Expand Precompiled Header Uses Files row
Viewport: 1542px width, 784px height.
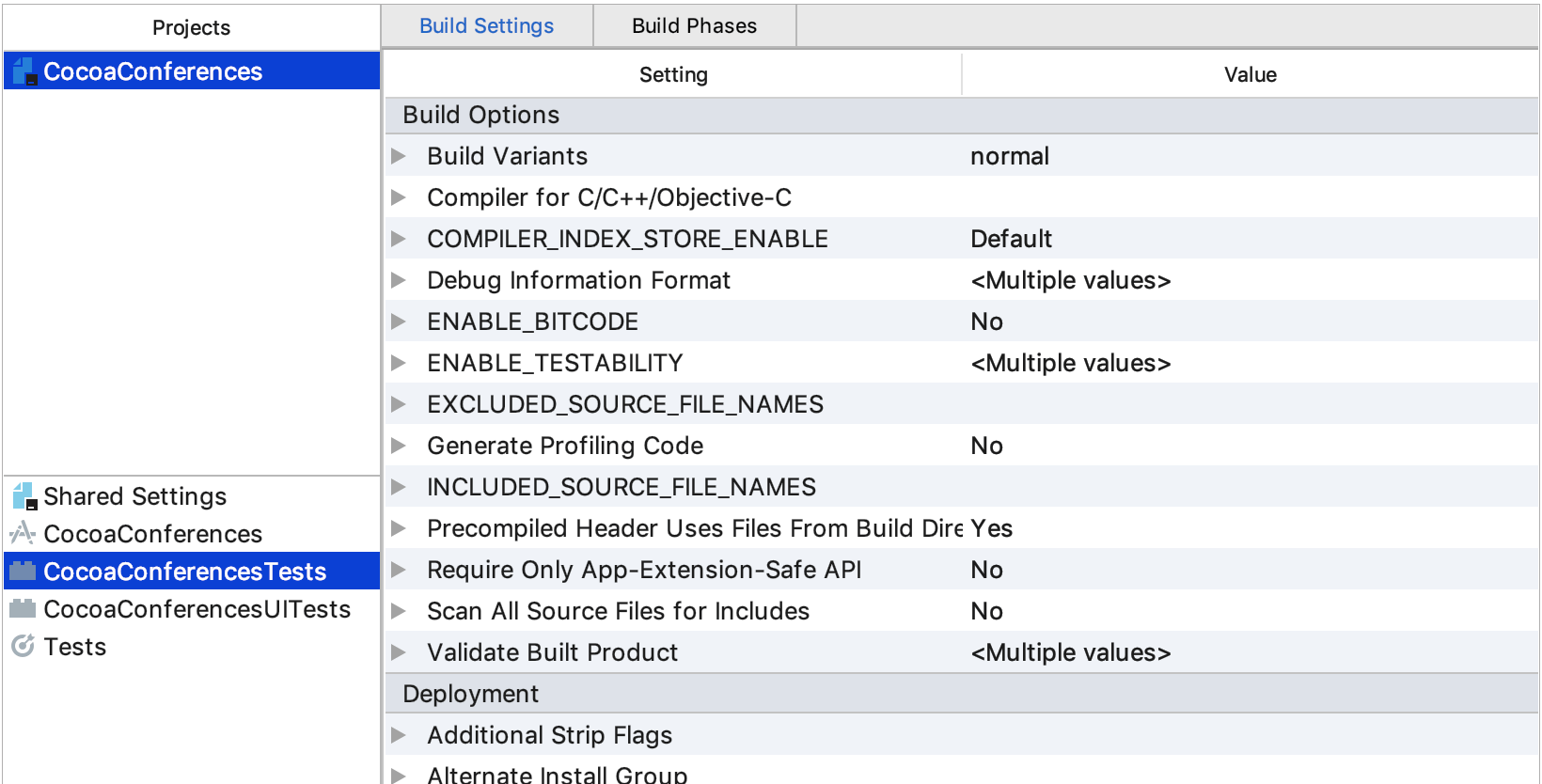pos(399,528)
